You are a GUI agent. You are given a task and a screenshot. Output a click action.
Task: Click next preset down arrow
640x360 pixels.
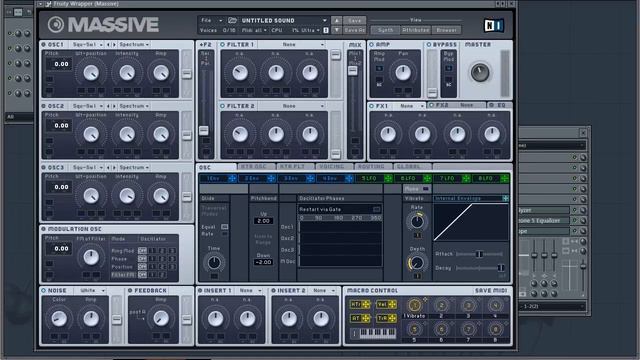tap(336, 30)
